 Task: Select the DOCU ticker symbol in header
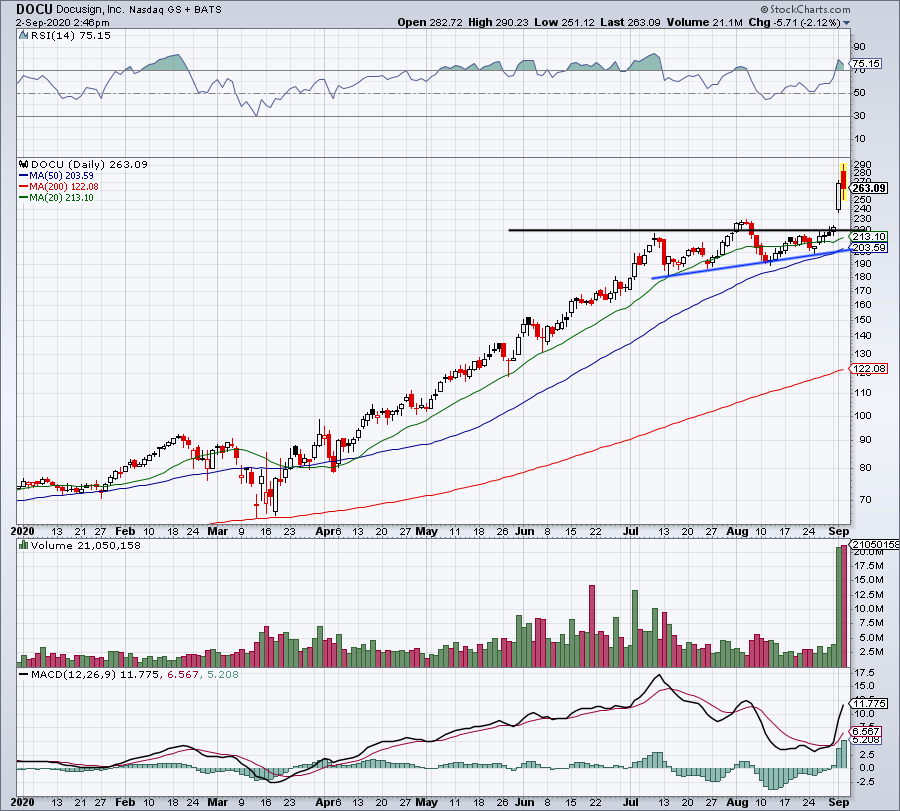pyautogui.click(x=34, y=9)
